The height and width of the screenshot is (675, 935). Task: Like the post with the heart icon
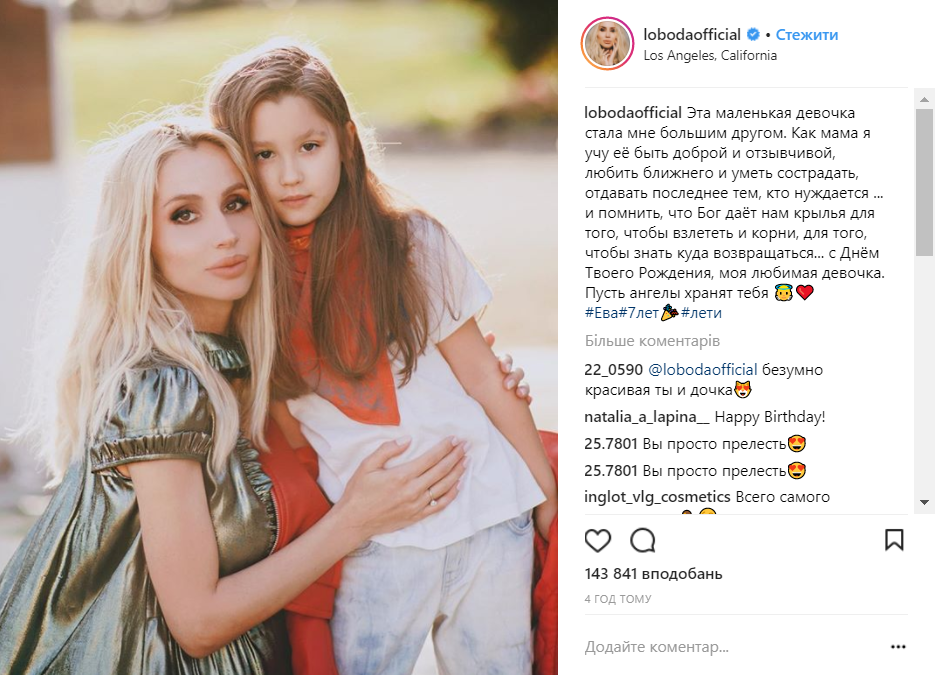click(x=597, y=540)
